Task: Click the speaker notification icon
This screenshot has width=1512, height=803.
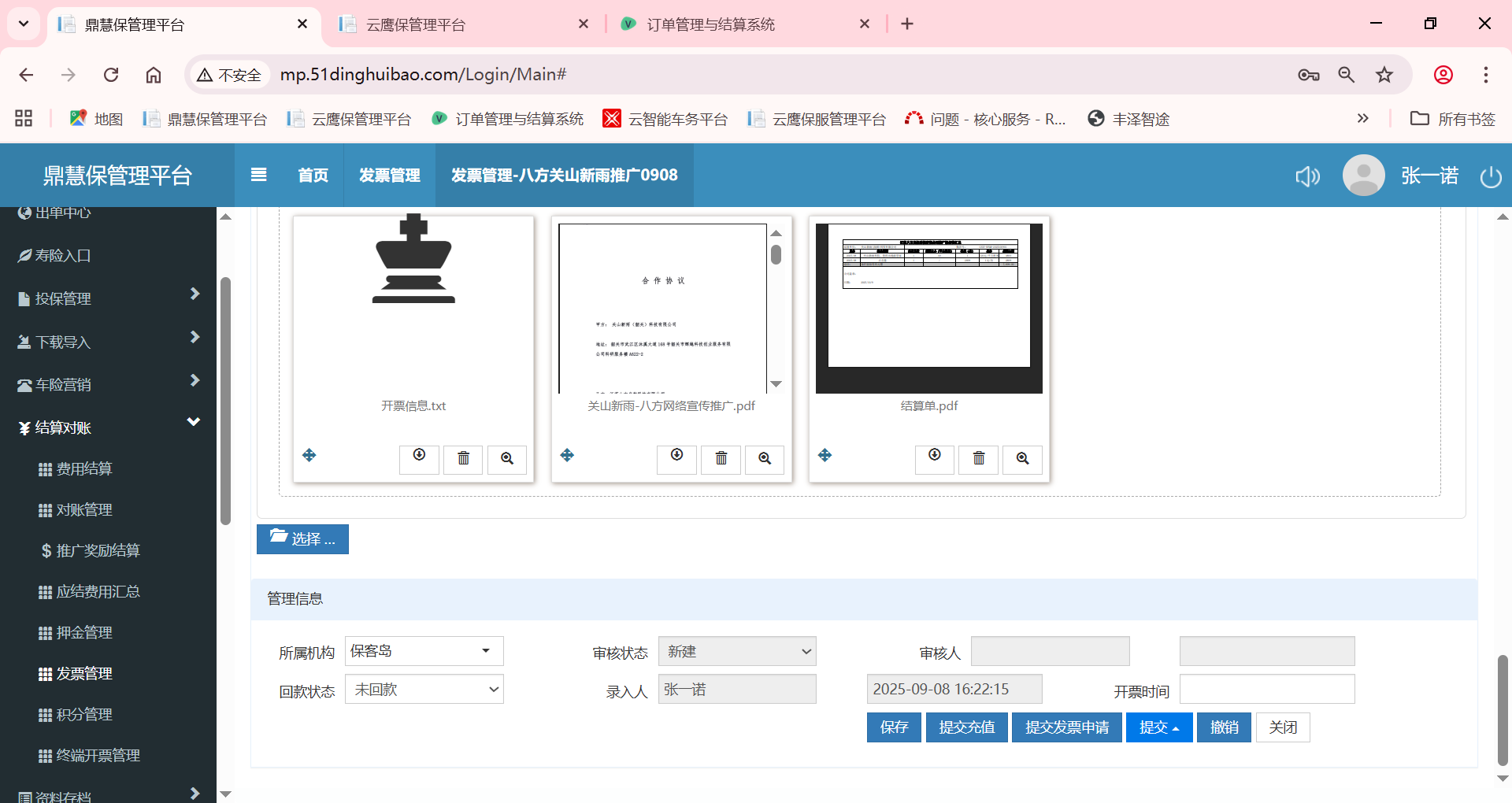Action: [1307, 176]
